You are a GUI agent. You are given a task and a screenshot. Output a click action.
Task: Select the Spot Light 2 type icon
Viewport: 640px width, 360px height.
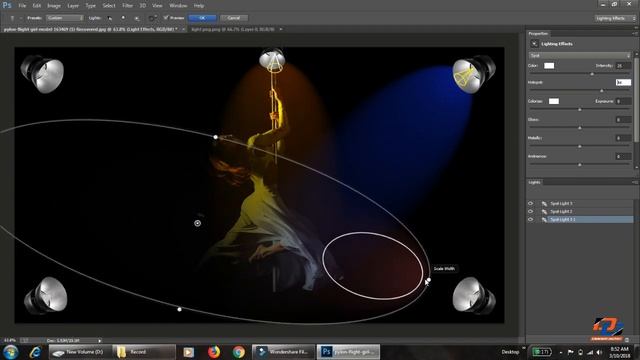544,211
